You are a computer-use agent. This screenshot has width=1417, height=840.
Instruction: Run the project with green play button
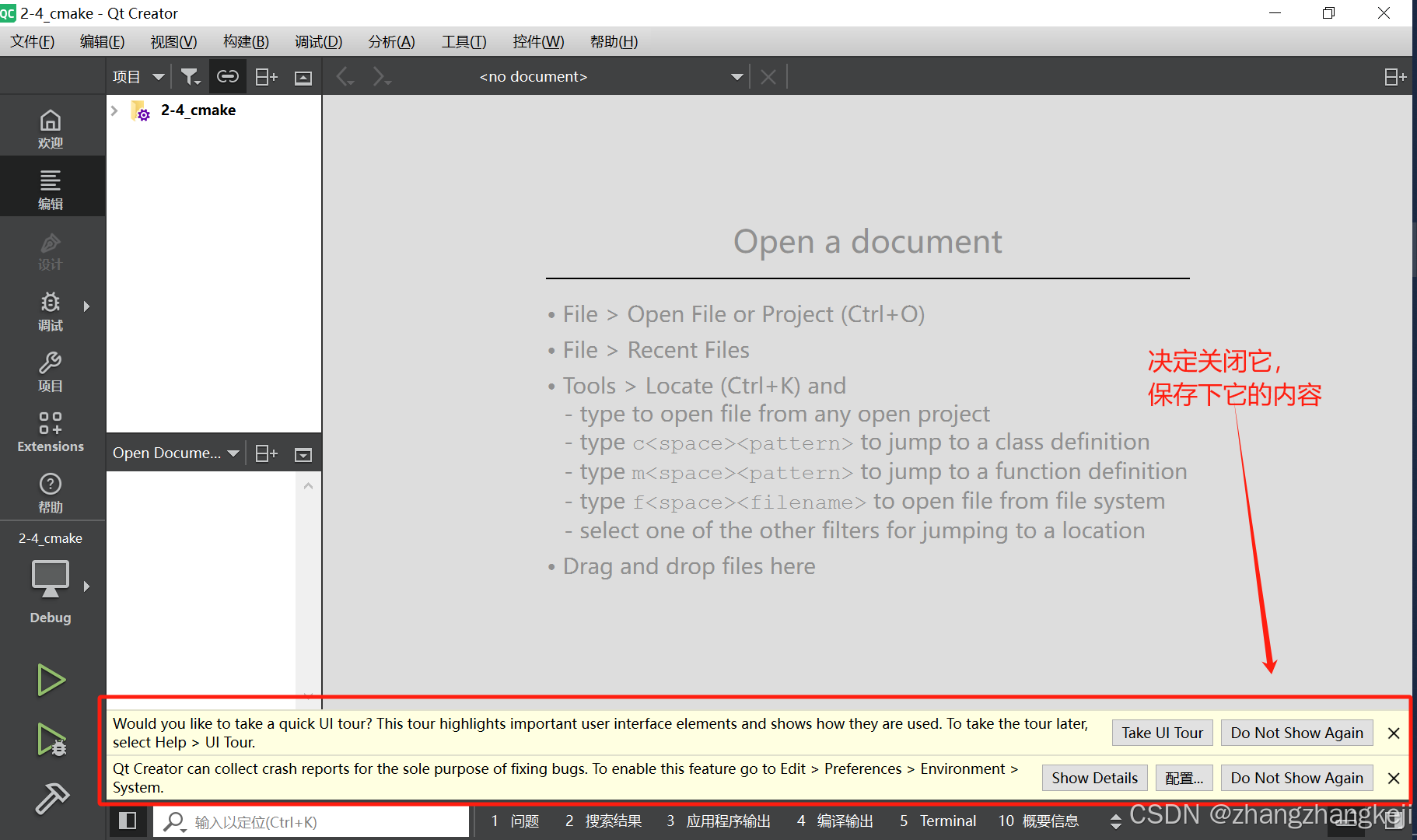coord(51,680)
